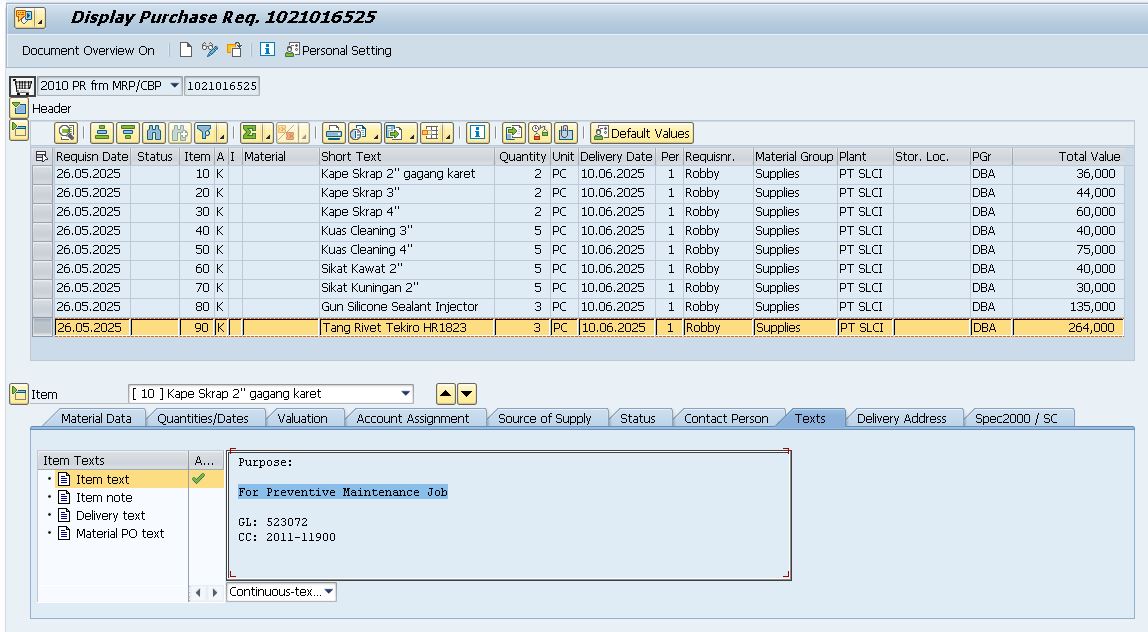Go to next item with down arrow
The image size is (1148, 632).
[x=467, y=394]
